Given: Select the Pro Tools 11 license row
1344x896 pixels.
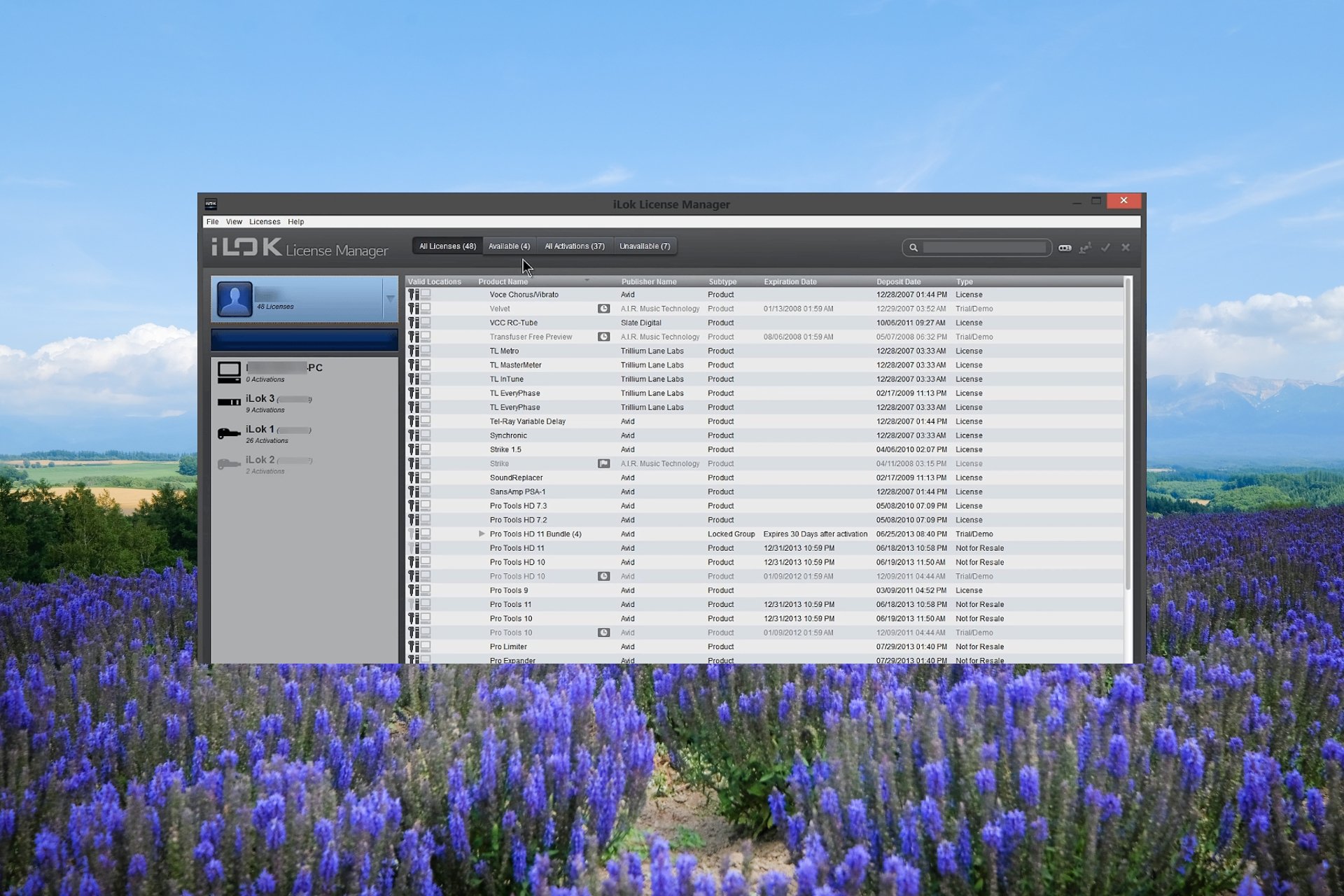Looking at the screenshot, I should pos(765,605).
